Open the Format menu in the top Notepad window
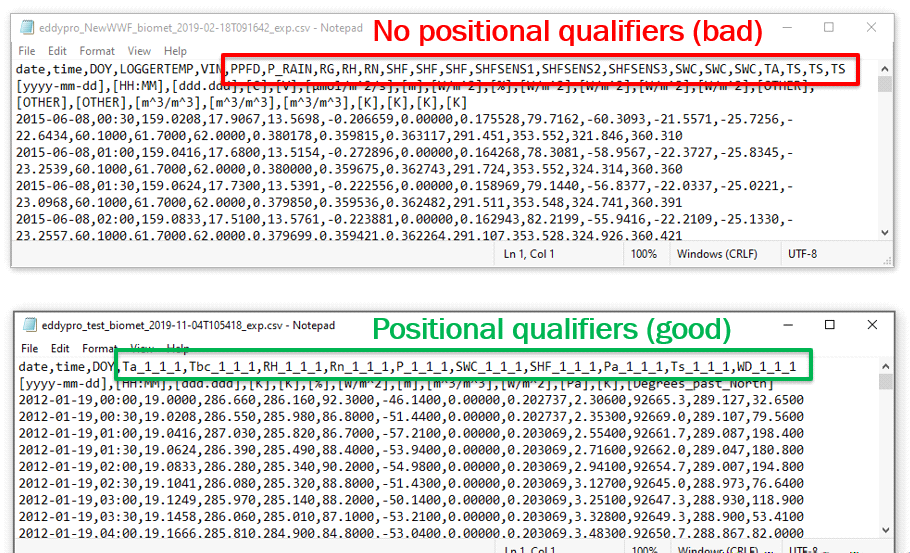Image resolution: width=910 pixels, height=553 pixels. coord(97,51)
